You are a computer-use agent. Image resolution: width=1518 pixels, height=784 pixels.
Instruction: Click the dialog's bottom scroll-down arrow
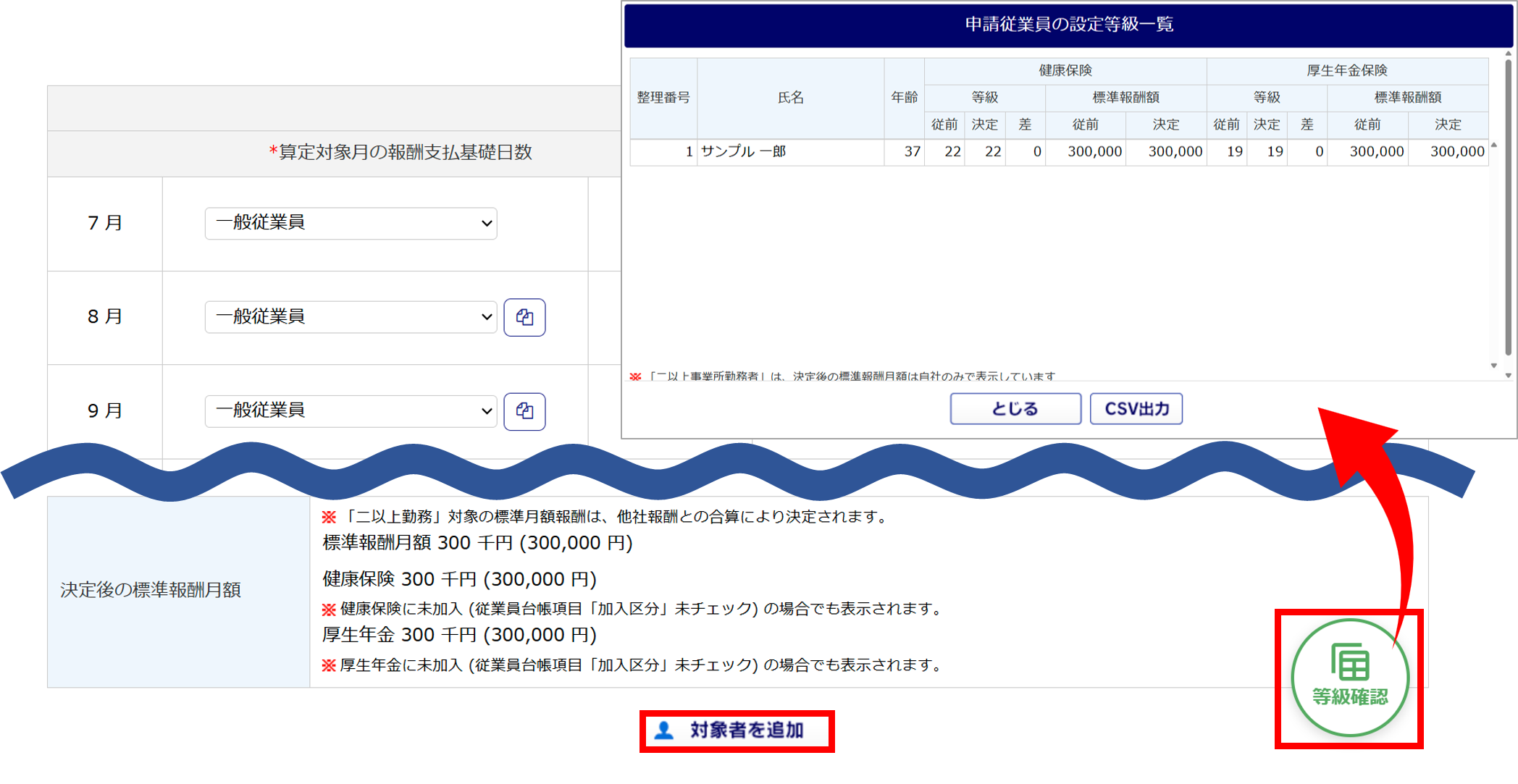coord(1509,375)
